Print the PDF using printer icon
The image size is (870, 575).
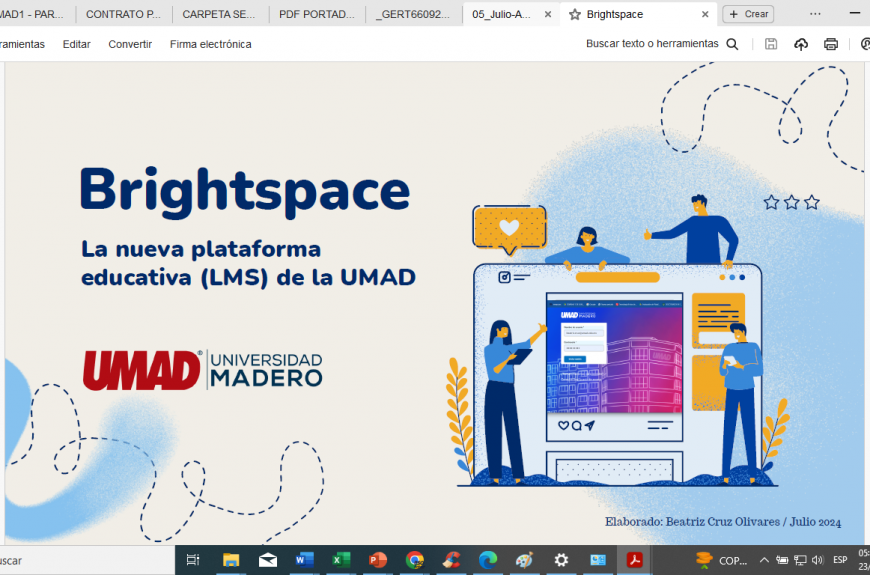point(830,44)
